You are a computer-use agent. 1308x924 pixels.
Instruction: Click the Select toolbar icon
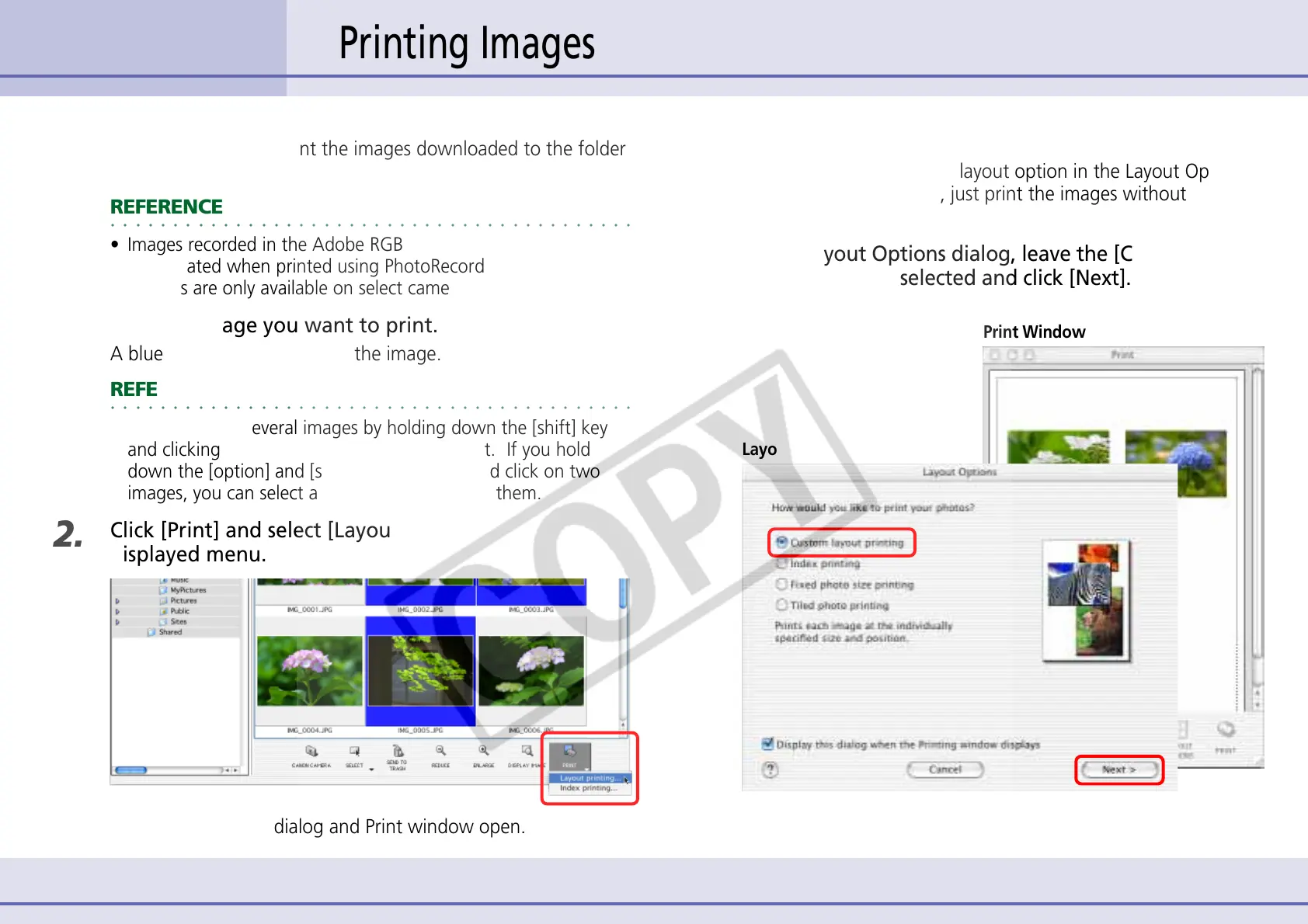[354, 752]
